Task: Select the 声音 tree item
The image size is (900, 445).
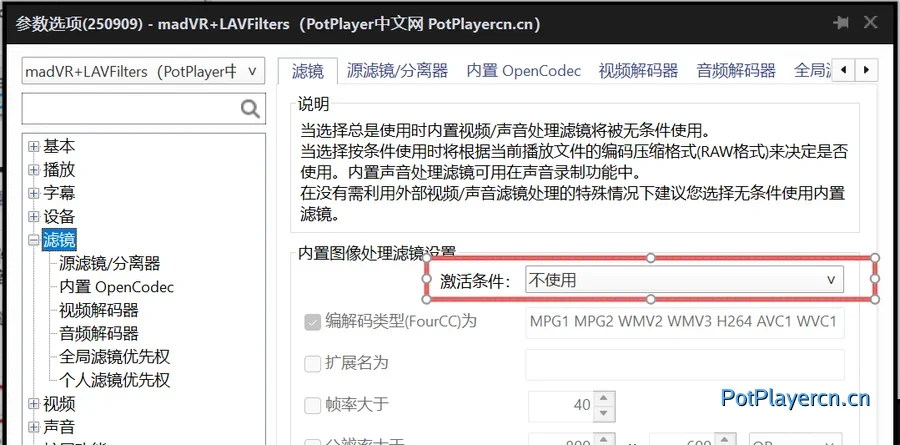Action: pyautogui.click(x=59, y=428)
